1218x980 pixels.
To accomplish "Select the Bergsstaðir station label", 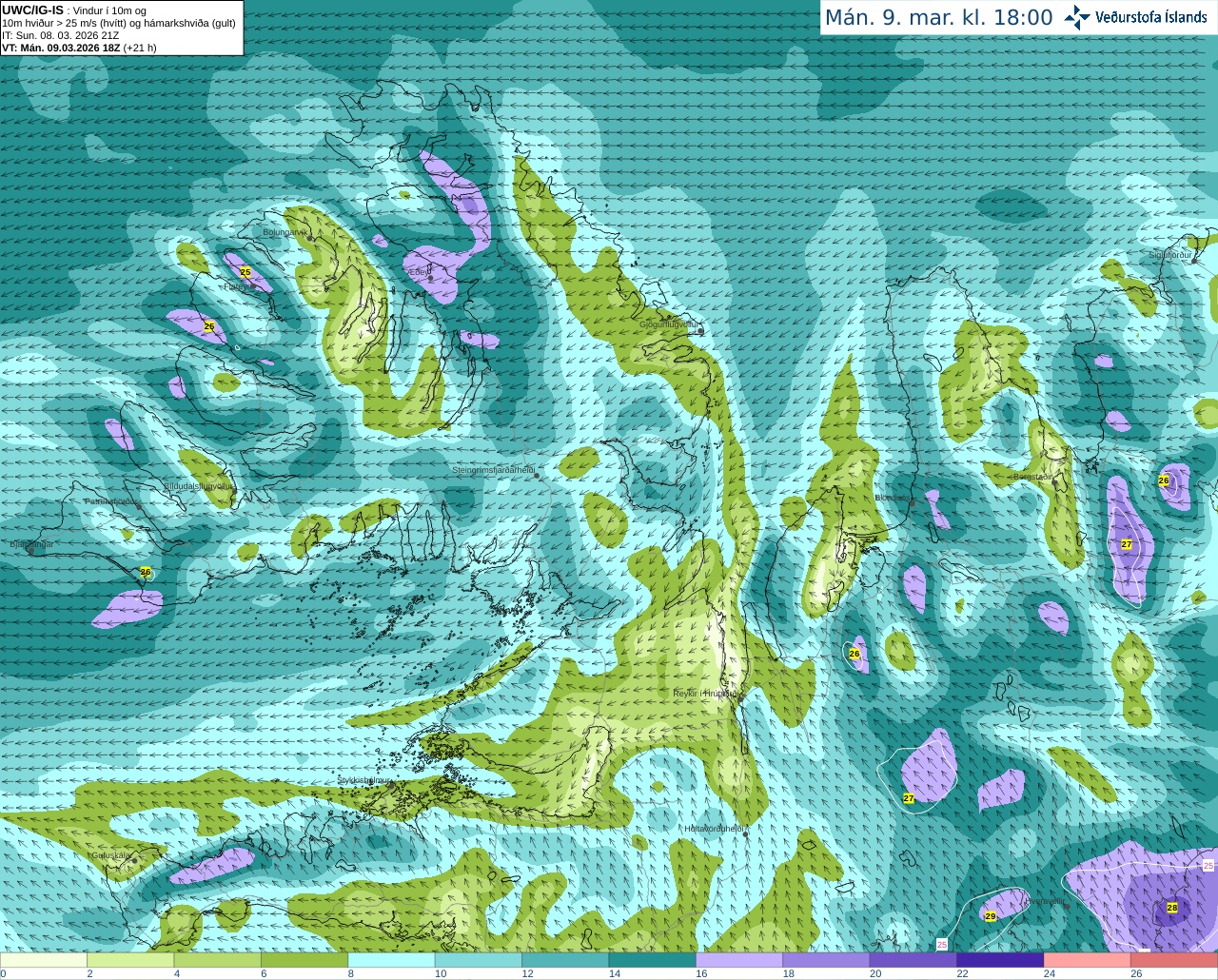I will (1032, 477).
